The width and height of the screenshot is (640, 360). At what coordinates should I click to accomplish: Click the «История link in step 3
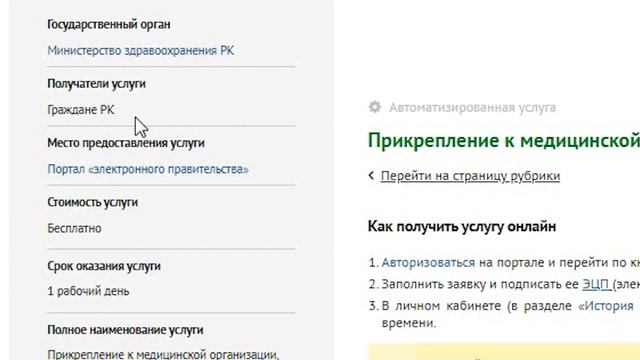pos(606,306)
